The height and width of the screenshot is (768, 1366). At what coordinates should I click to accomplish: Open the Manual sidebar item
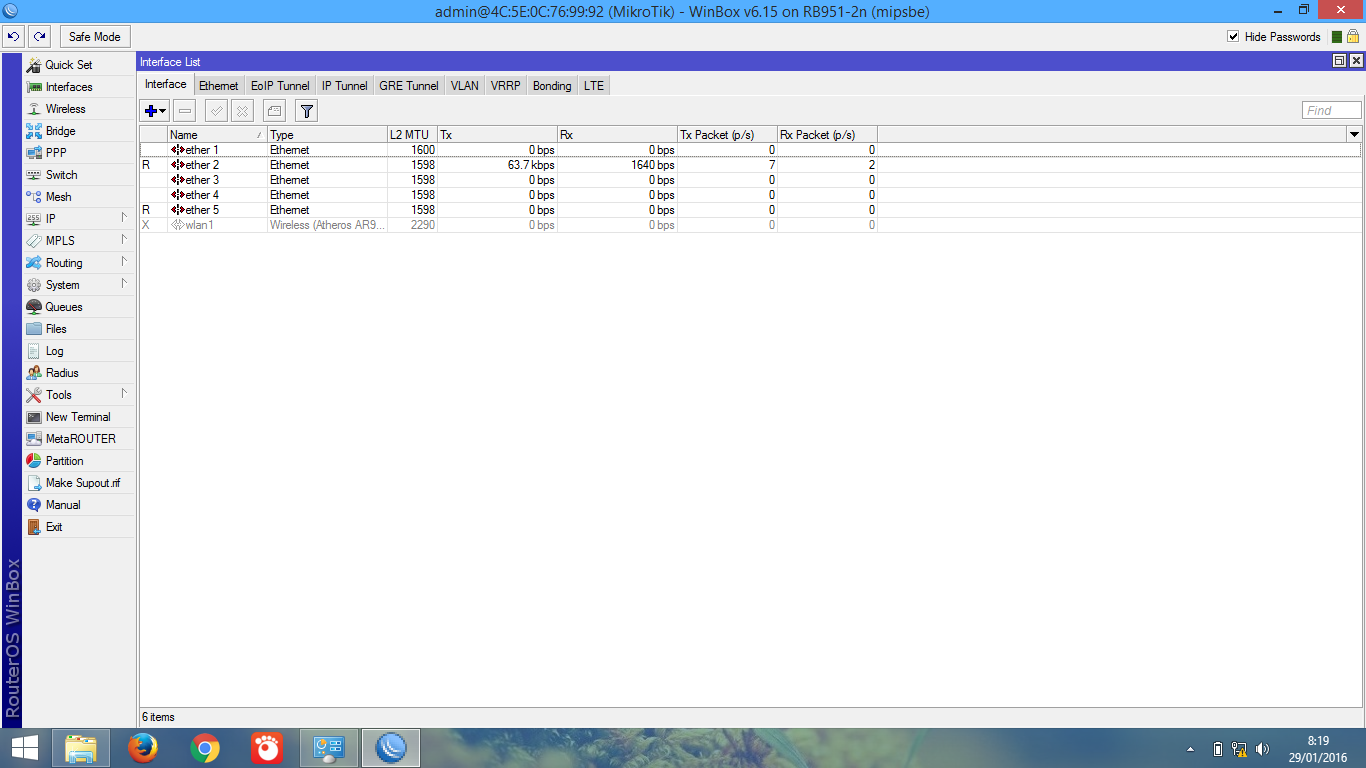point(79,505)
